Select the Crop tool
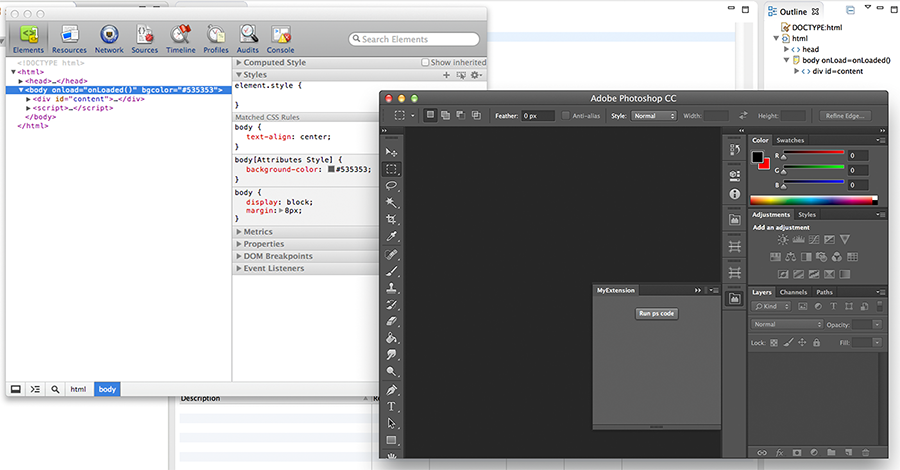 391,219
